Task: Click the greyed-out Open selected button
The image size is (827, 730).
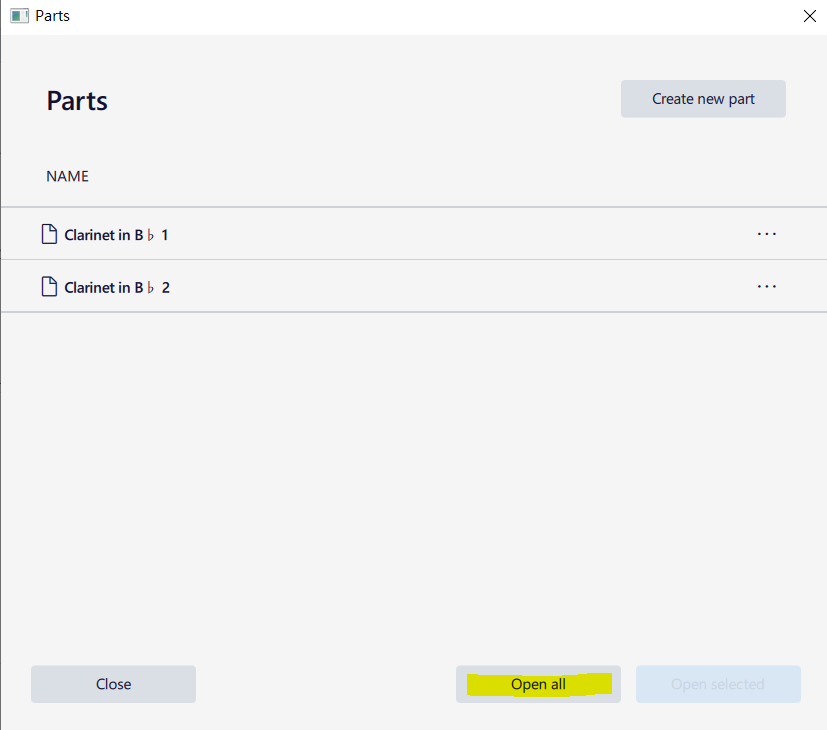Action: [x=718, y=684]
